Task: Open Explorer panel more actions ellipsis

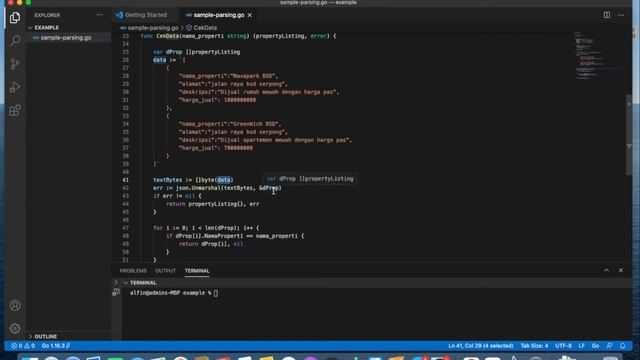Action: tap(100, 15)
